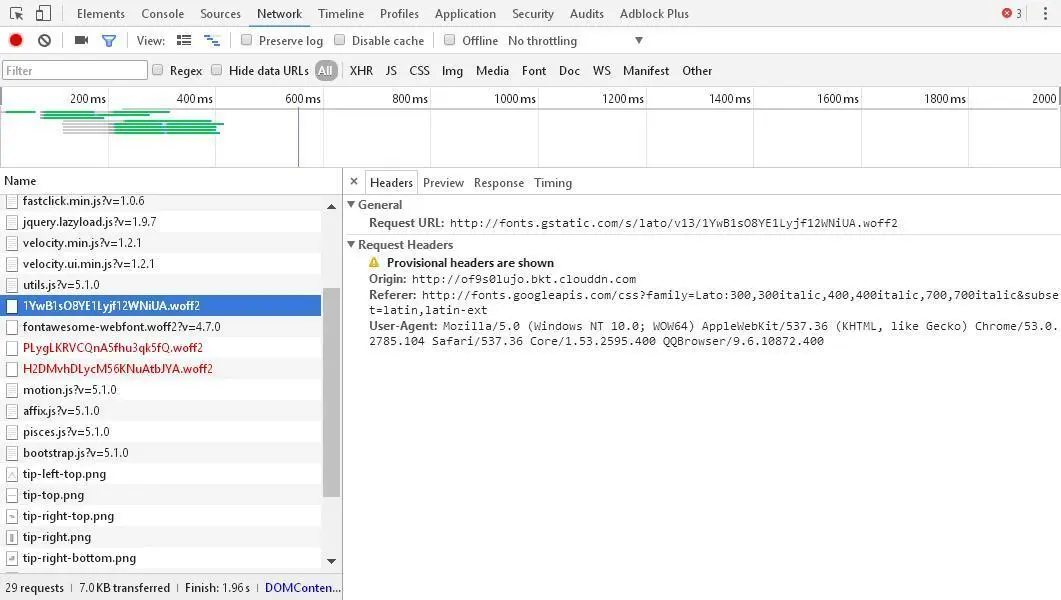This screenshot has height=600, width=1061.
Task: Filter requests by WS
Action: coord(602,70)
